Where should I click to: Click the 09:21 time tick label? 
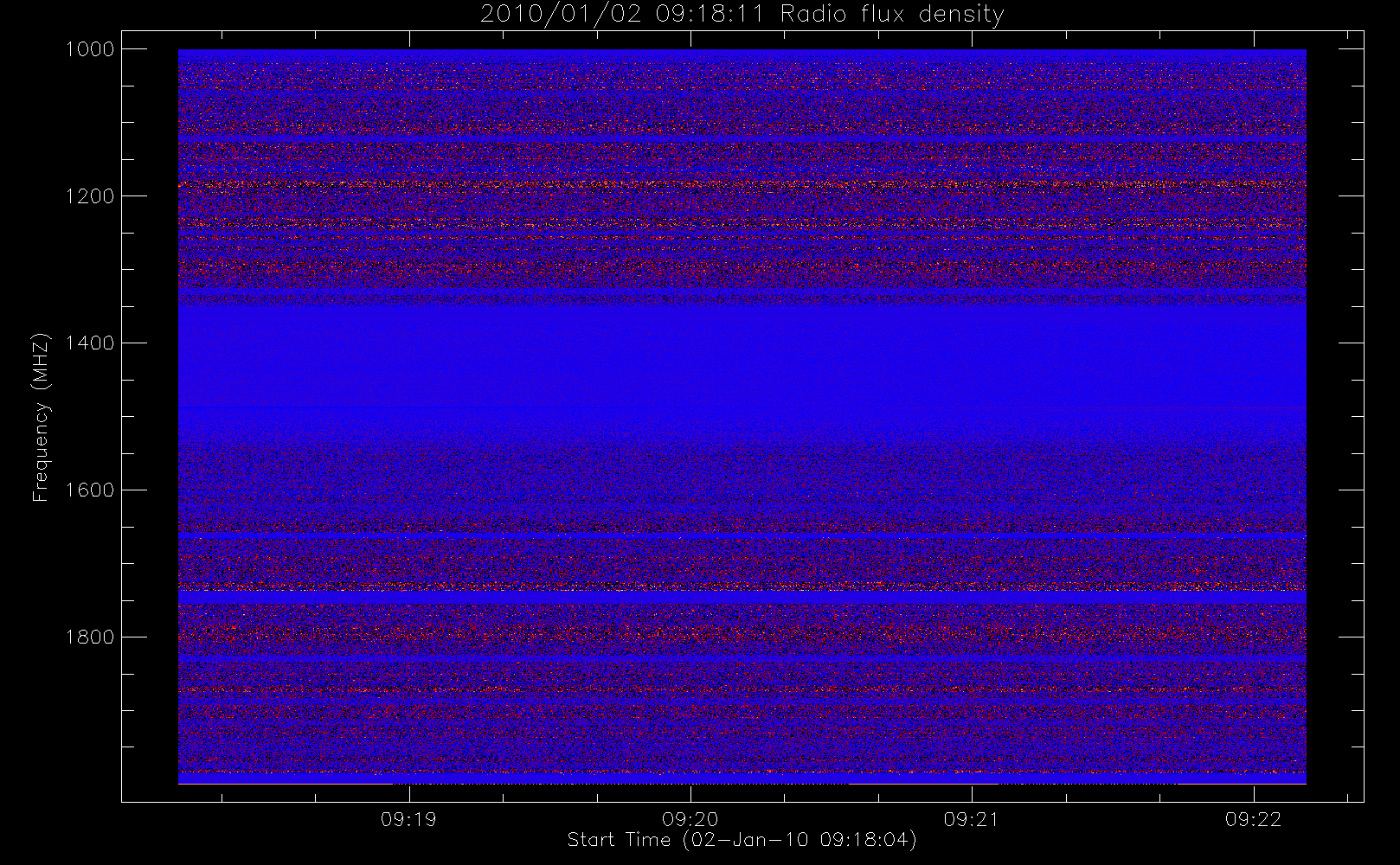[972, 819]
